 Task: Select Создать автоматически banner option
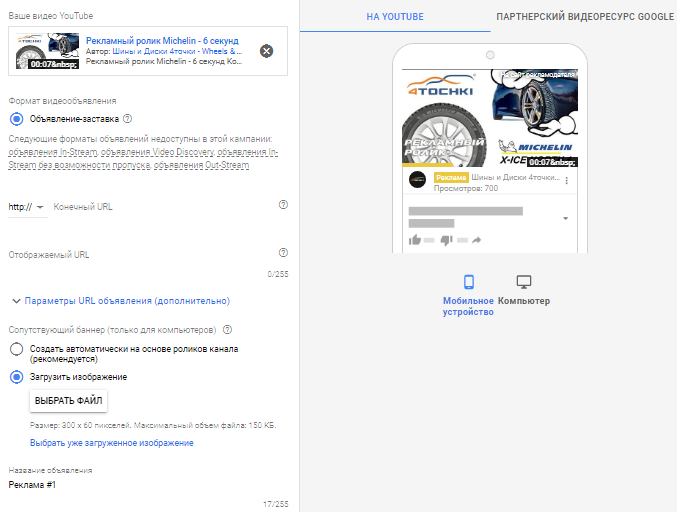(16, 349)
